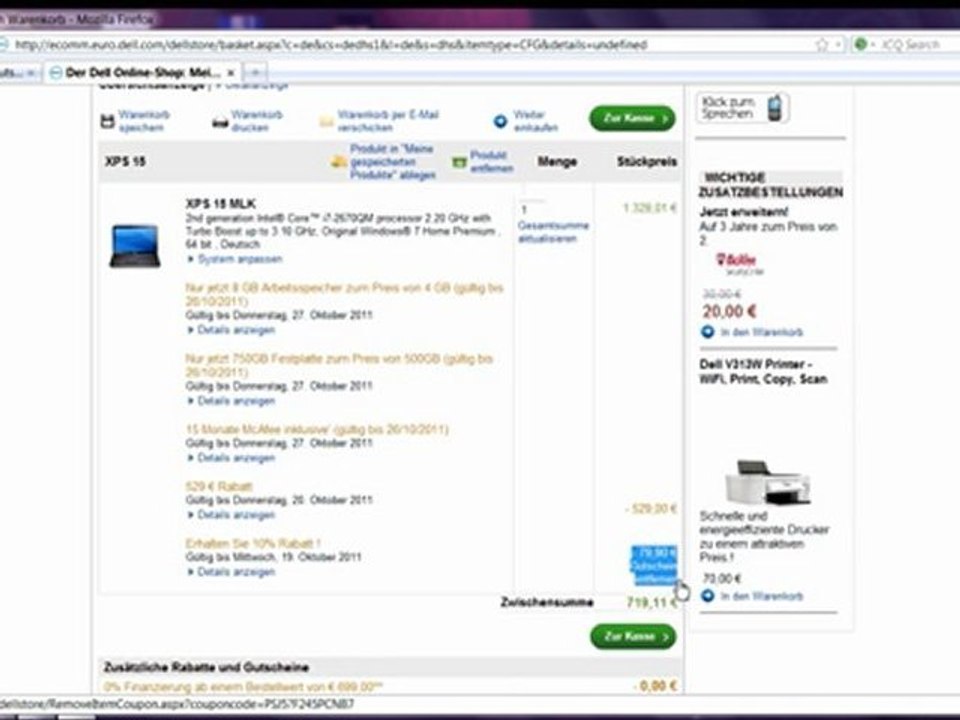Click Gesamtsumme aktualisieren link

tap(553, 232)
